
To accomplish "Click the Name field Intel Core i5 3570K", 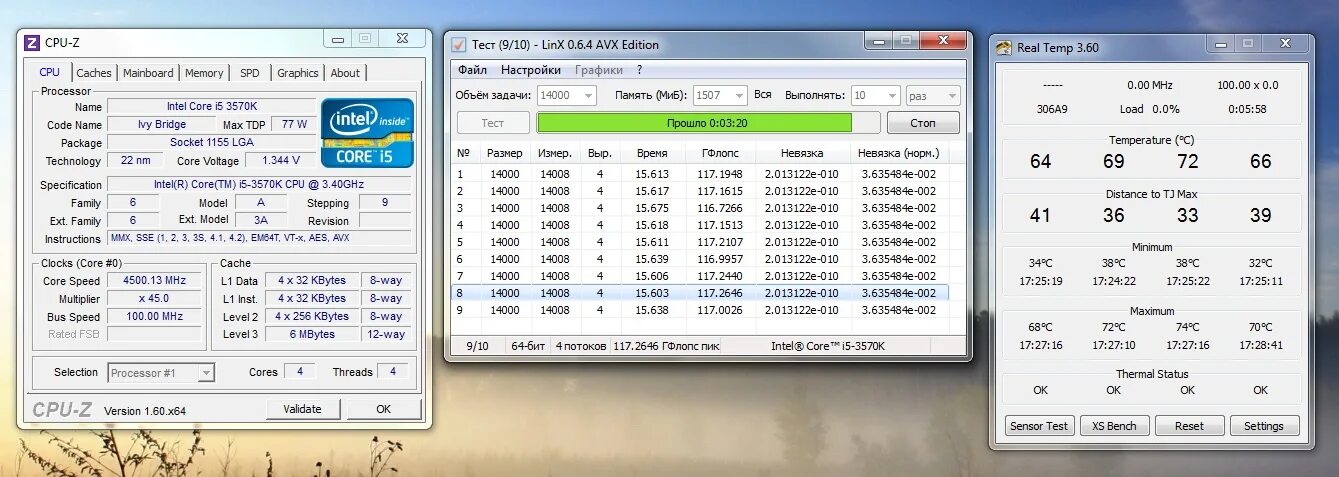I will (211, 106).
